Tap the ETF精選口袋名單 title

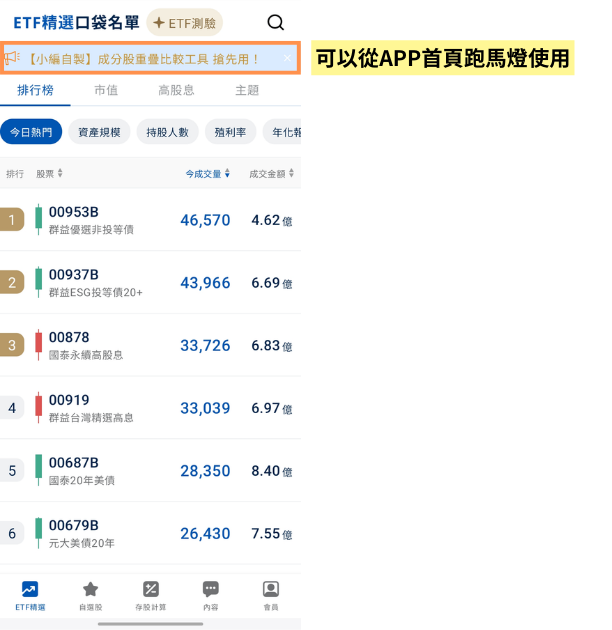76,22
